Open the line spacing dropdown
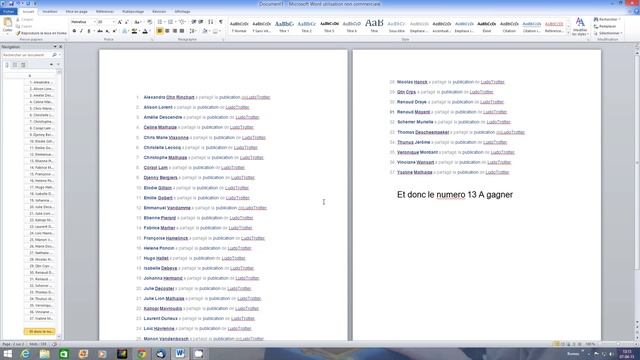 [x=193, y=31]
